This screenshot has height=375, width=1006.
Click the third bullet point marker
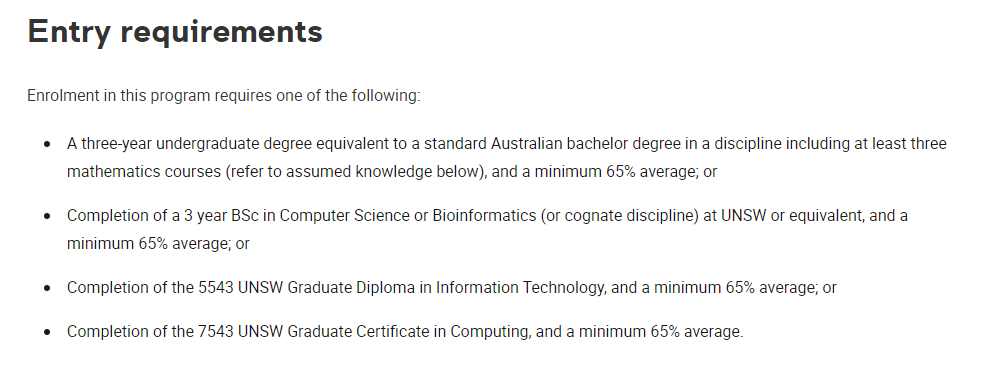click(47, 288)
